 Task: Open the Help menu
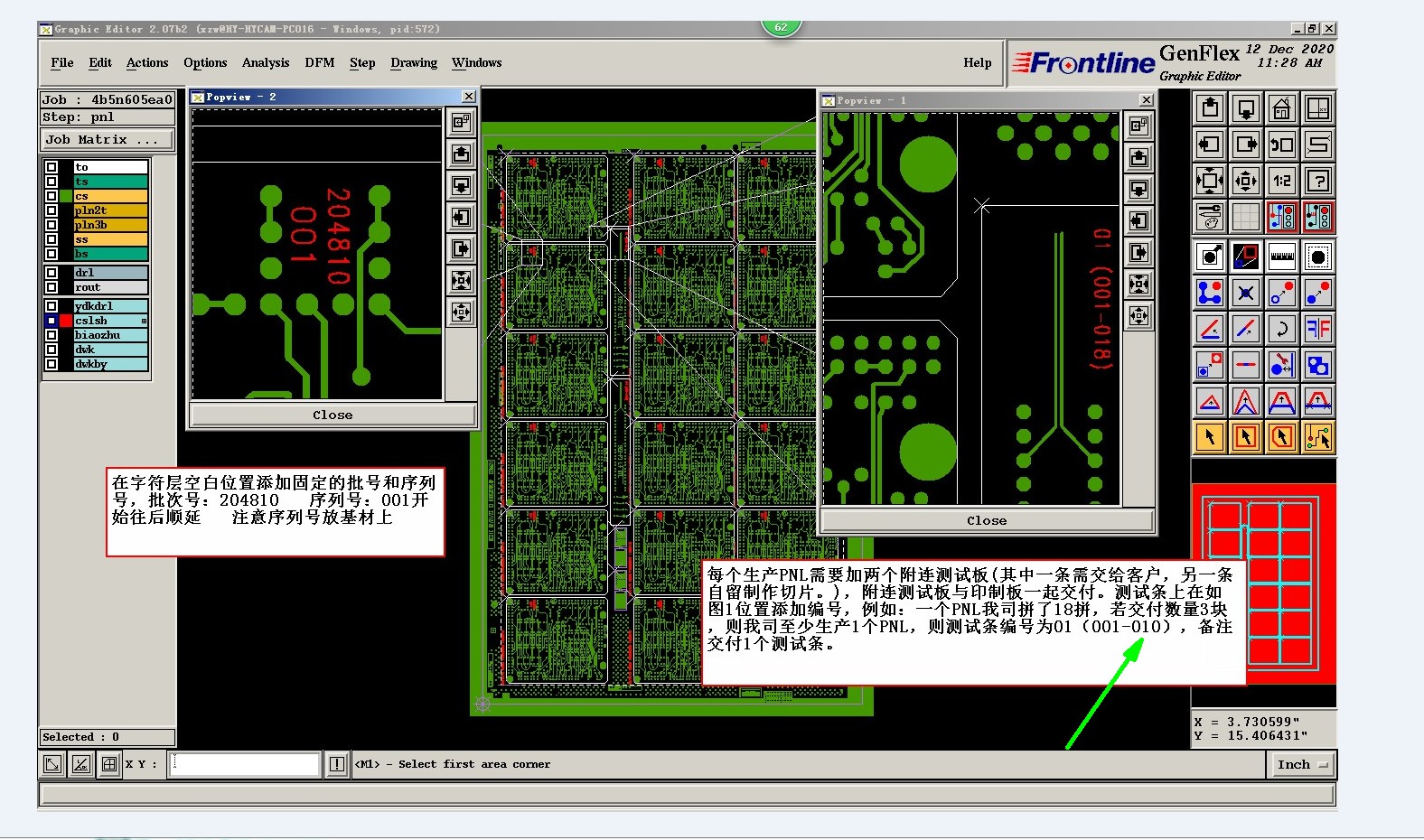pos(977,62)
